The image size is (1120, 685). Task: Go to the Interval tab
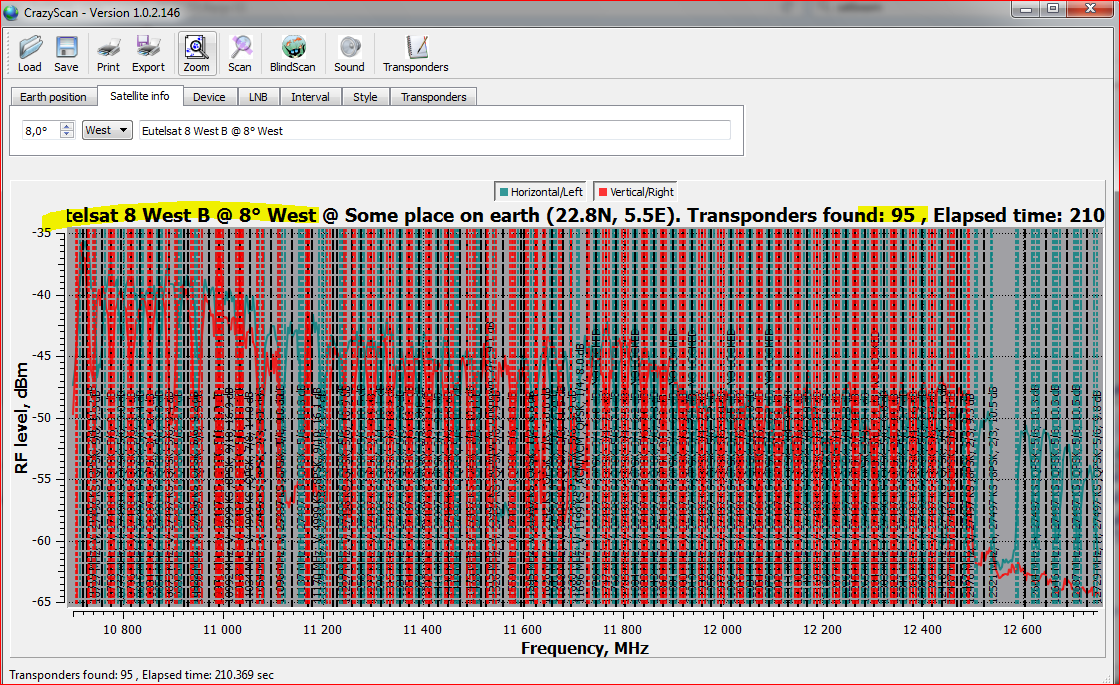pyautogui.click(x=310, y=97)
